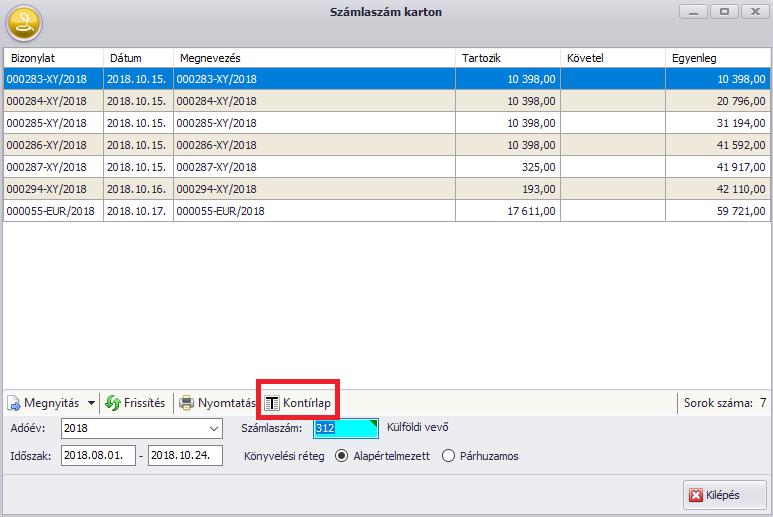
Task: Sort by the Tartozik column header
Action: click(508, 58)
